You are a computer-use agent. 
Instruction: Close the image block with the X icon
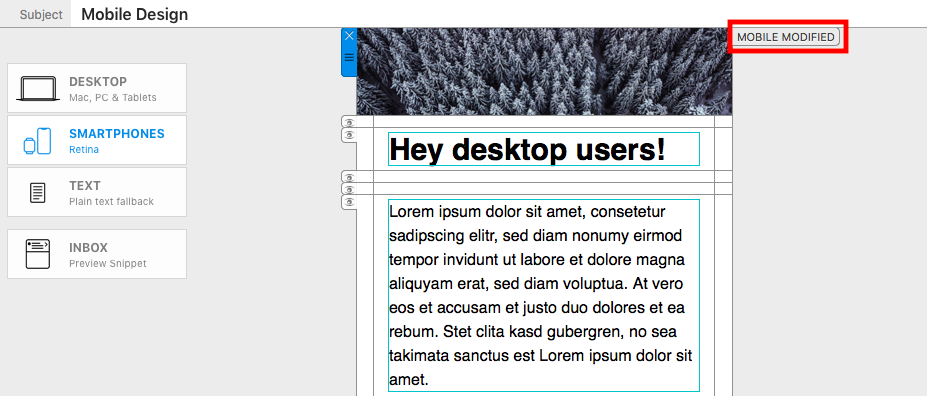pos(349,36)
